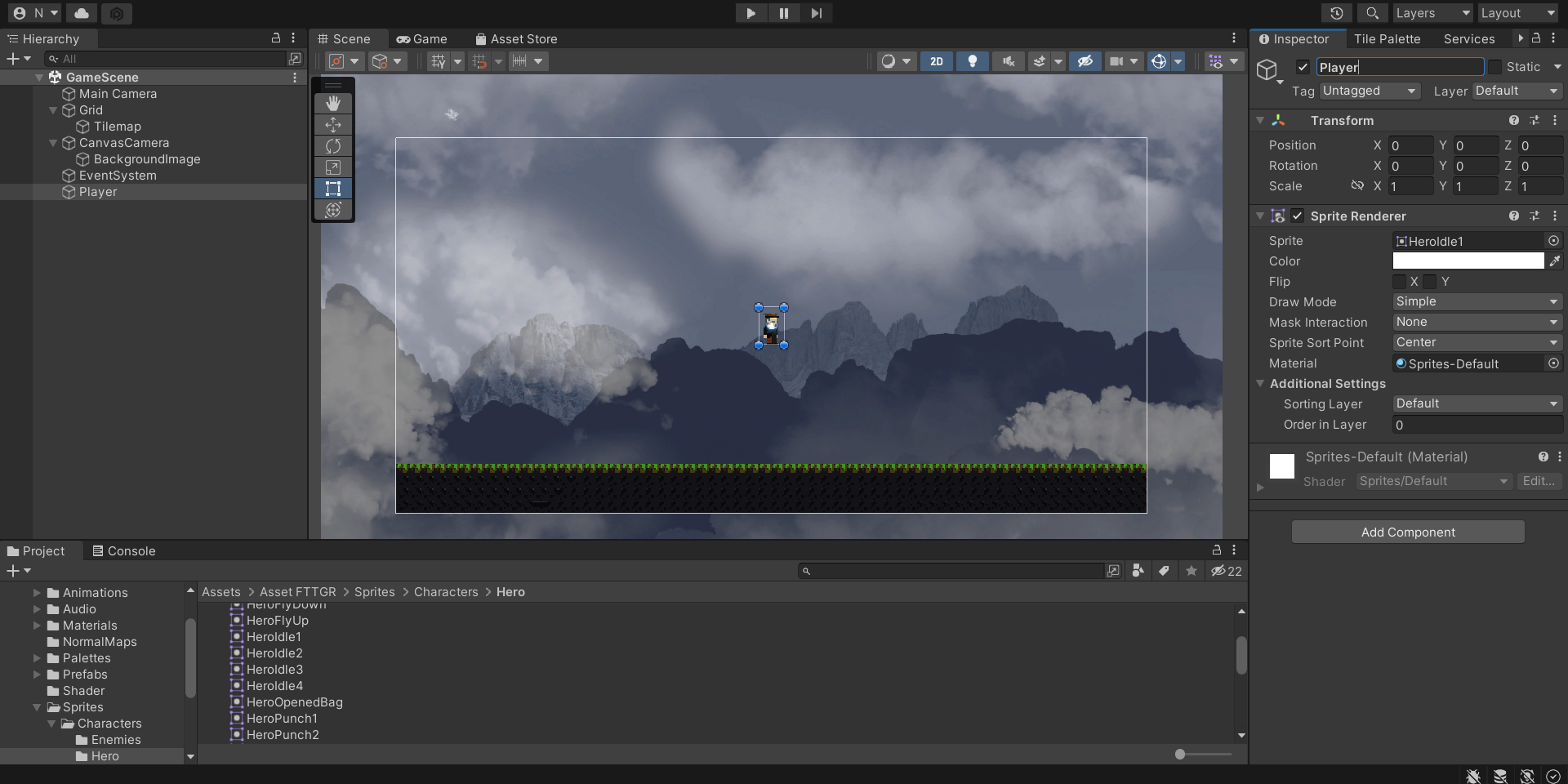Select the Rotate tool

[x=333, y=145]
